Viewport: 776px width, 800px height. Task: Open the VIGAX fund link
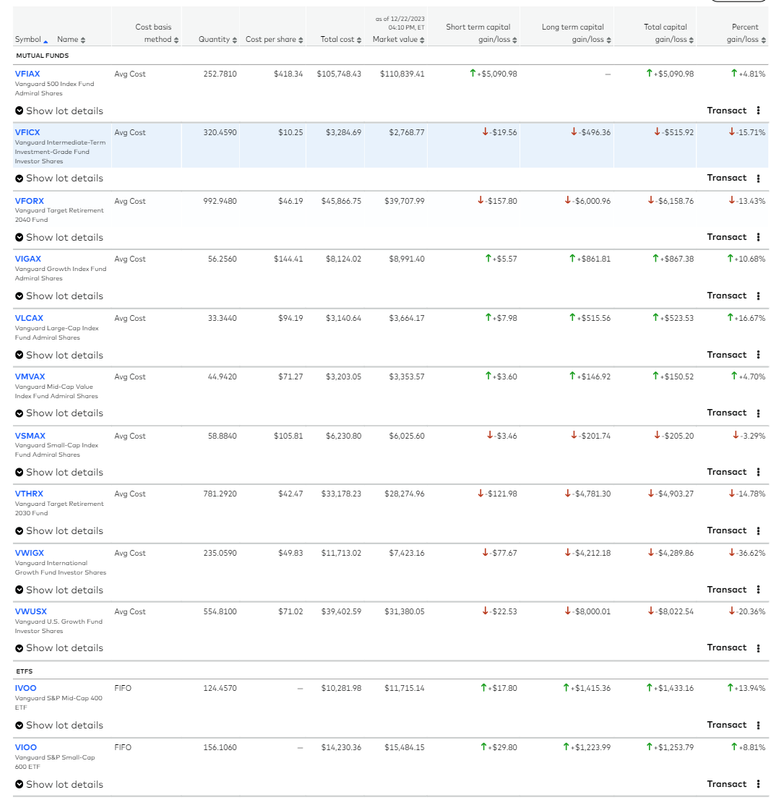coord(28,259)
